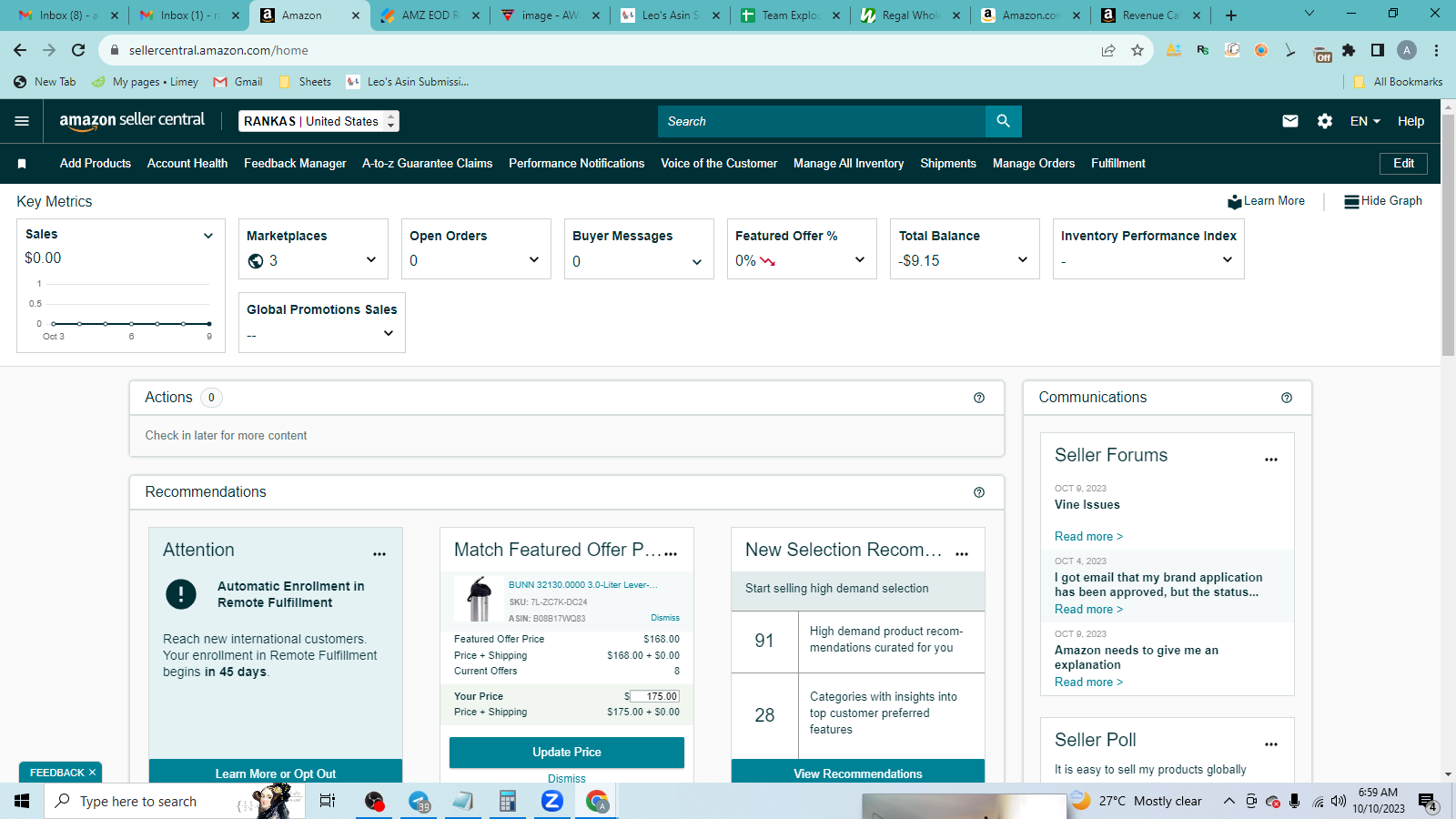Image resolution: width=1456 pixels, height=819 pixels.
Task: Bookmark this page with the star icon
Action: pos(1137,50)
